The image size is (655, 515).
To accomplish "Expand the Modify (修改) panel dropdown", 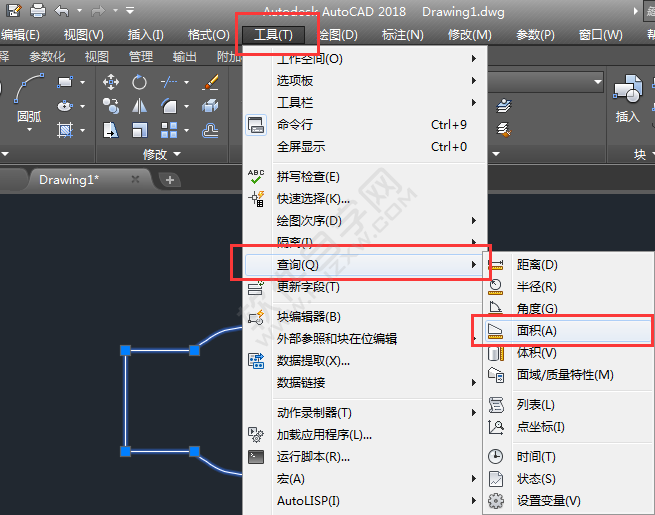I will coord(177,154).
